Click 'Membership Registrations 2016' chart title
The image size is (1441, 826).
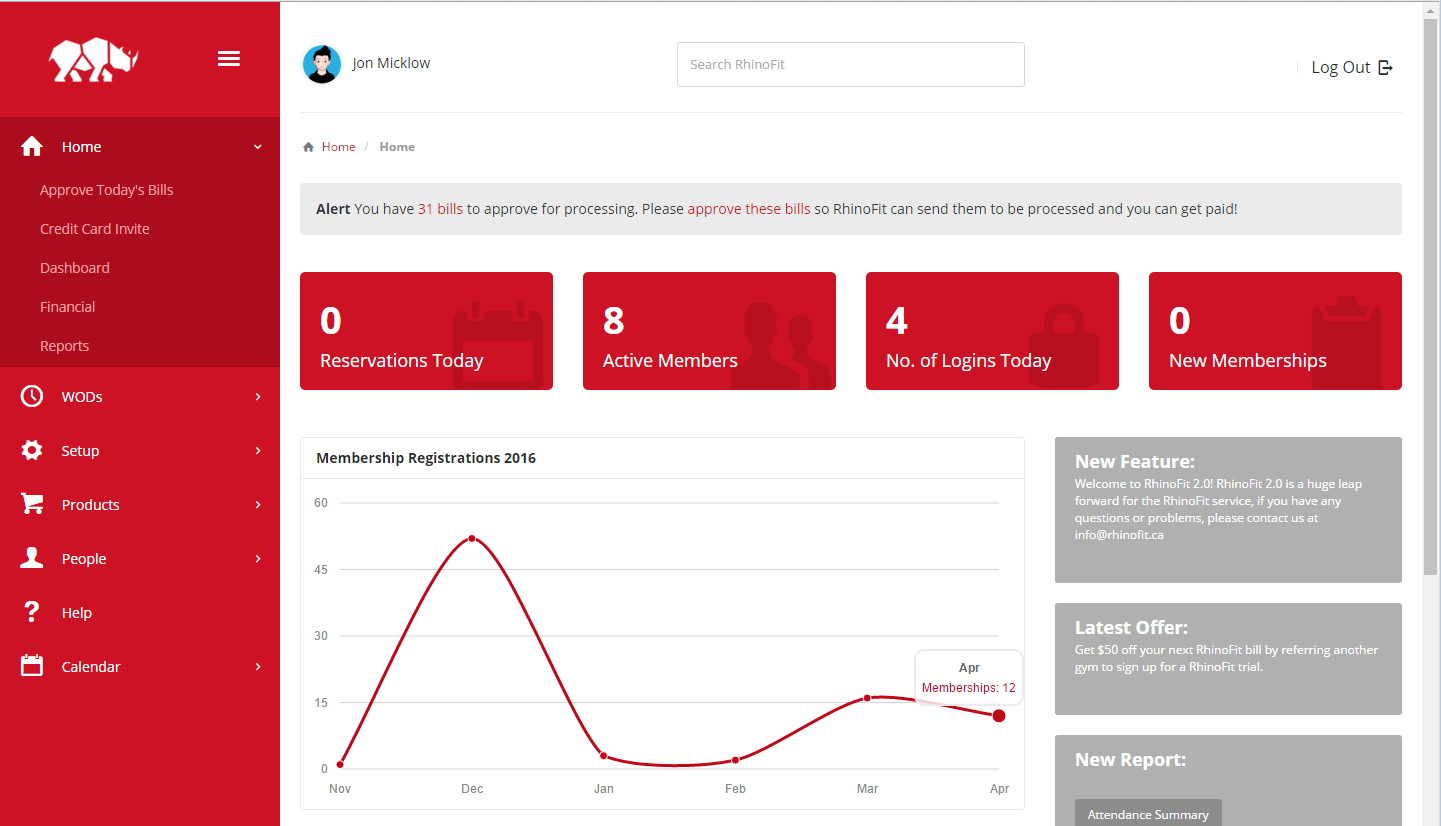(x=426, y=458)
